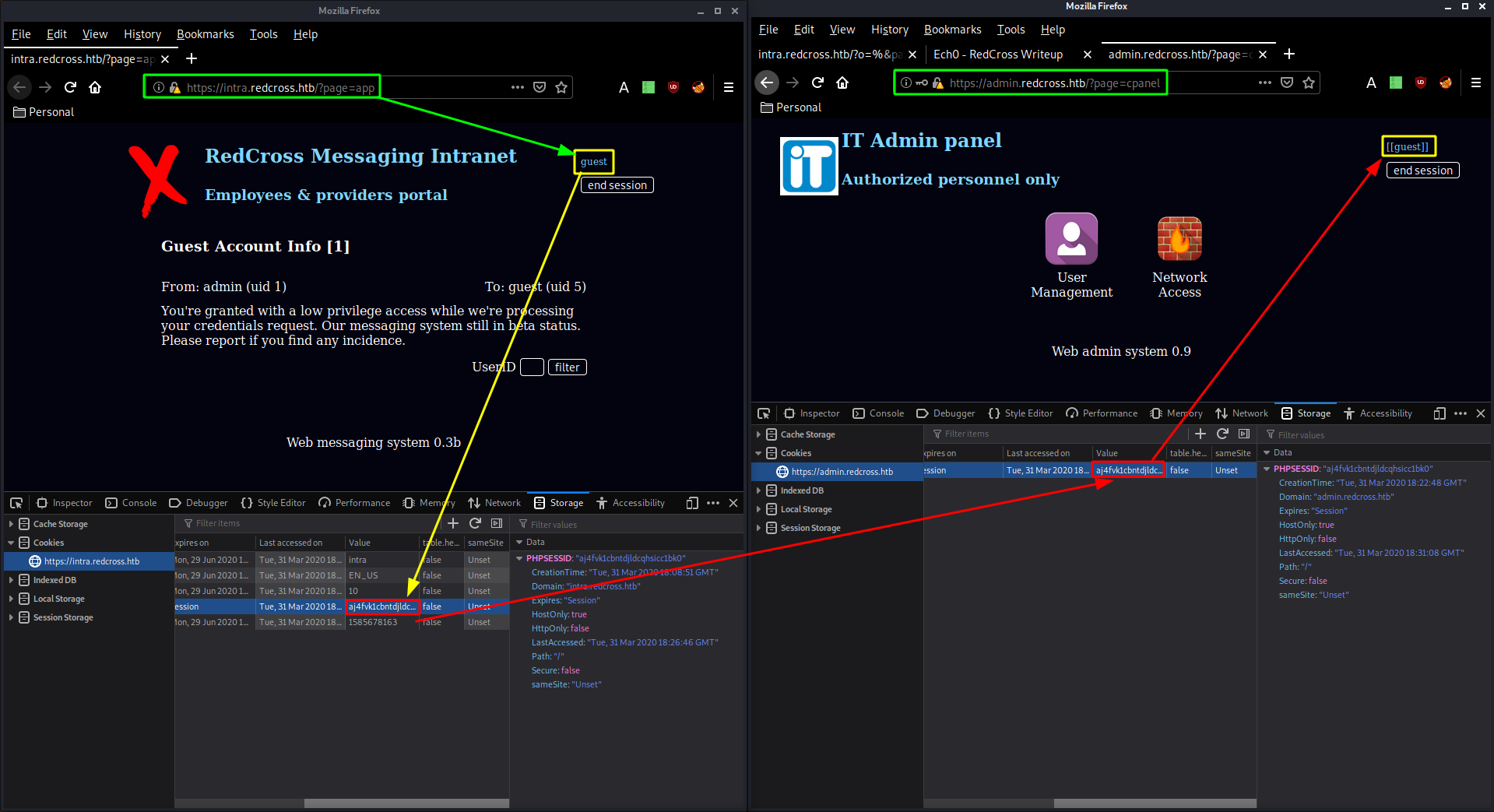Switch to Ech0 - RedCross Writeup tab
This screenshot has width=1494, height=812.
coord(998,54)
